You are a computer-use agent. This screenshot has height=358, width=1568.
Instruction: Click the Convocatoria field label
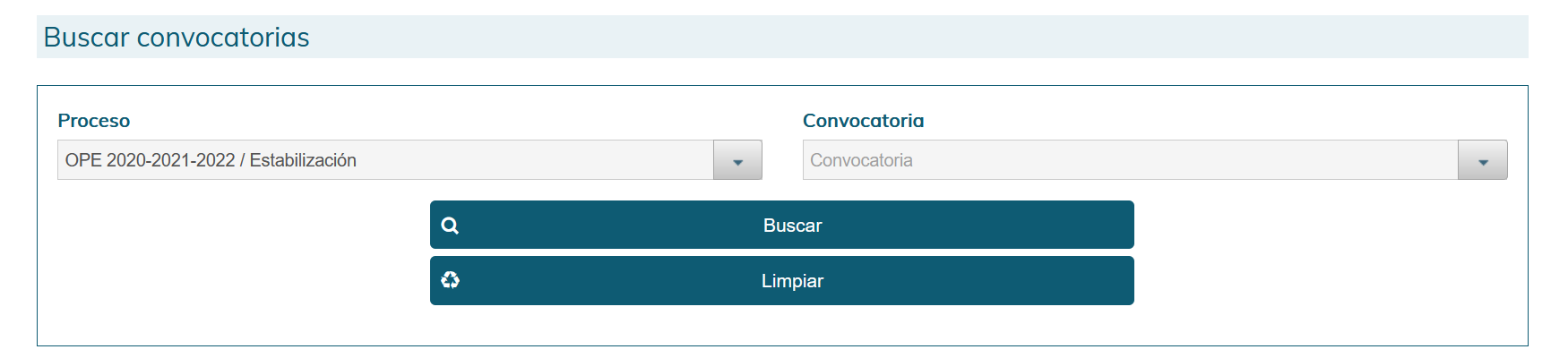pos(863,121)
